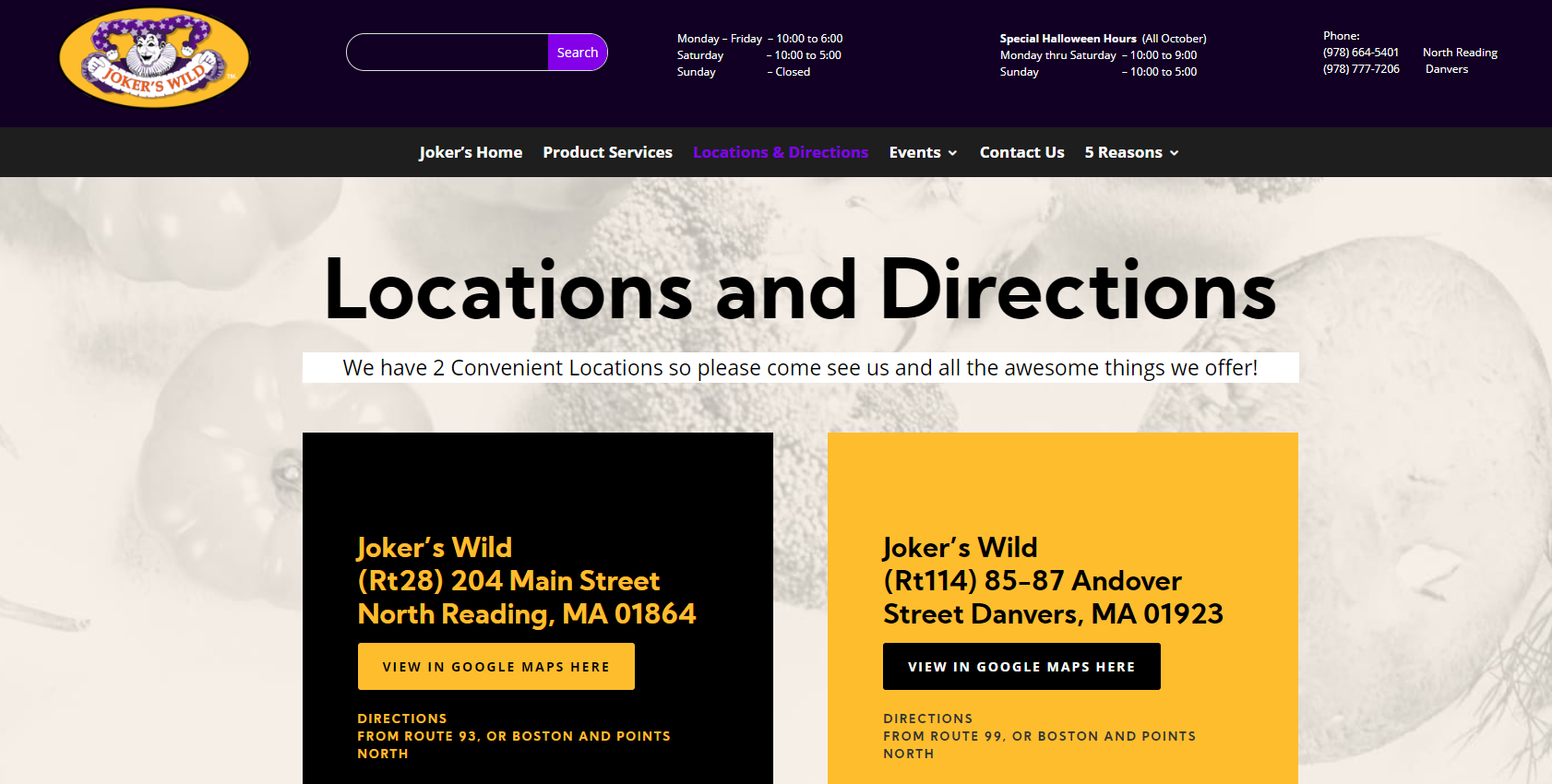The height and width of the screenshot is (784, 1552).
Task: Select Locations & Directions in the navigation
Action: tap(781, 152)
